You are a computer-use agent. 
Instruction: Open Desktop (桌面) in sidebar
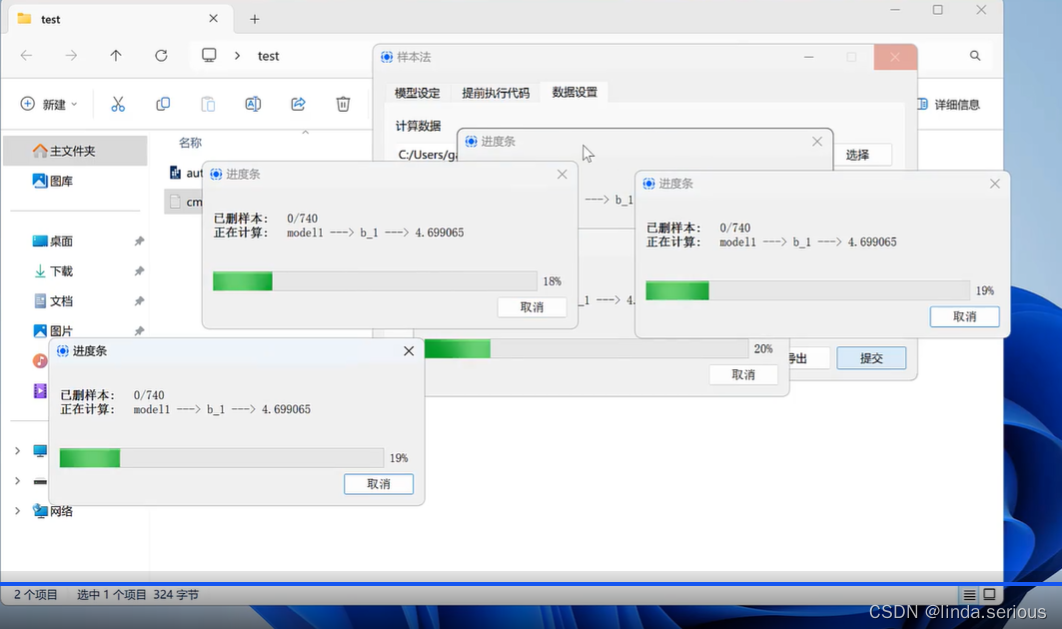click(x=54, y=241)
